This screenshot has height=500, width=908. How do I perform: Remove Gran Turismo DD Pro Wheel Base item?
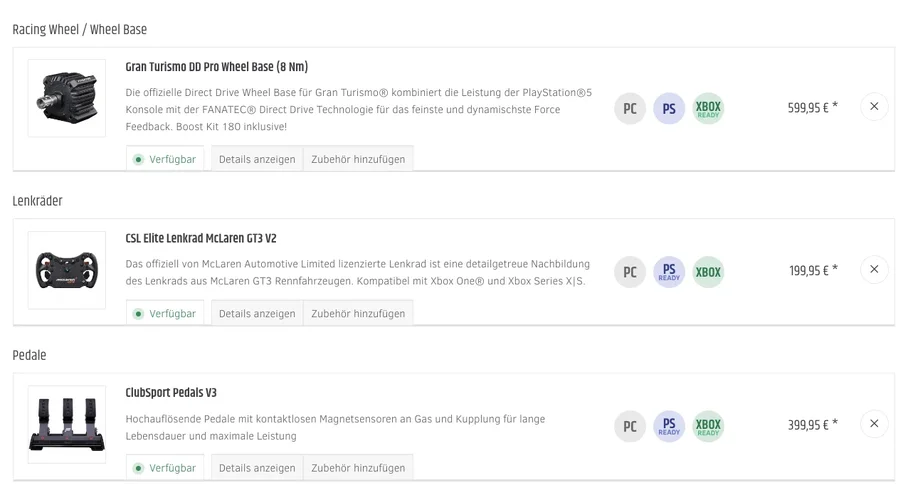coord(874,106)
